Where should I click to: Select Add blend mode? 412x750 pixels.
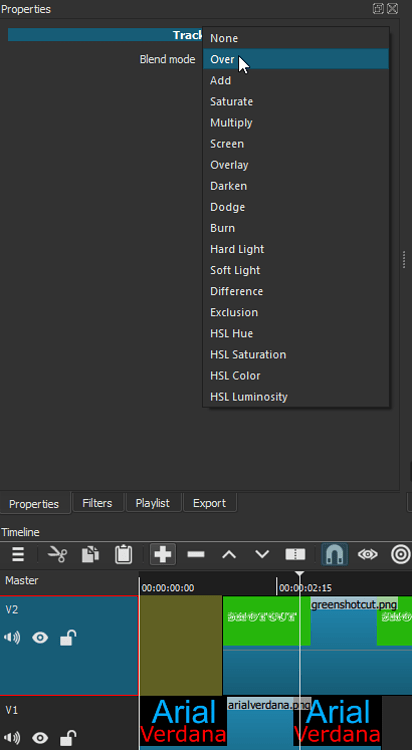(296, 80)
